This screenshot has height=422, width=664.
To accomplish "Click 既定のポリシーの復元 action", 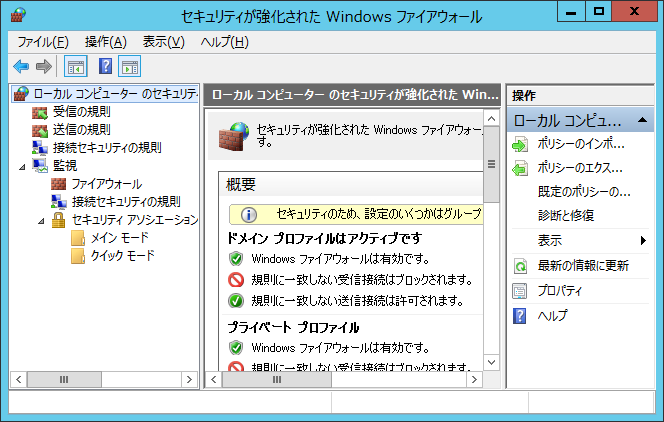I will click(584, 192).
